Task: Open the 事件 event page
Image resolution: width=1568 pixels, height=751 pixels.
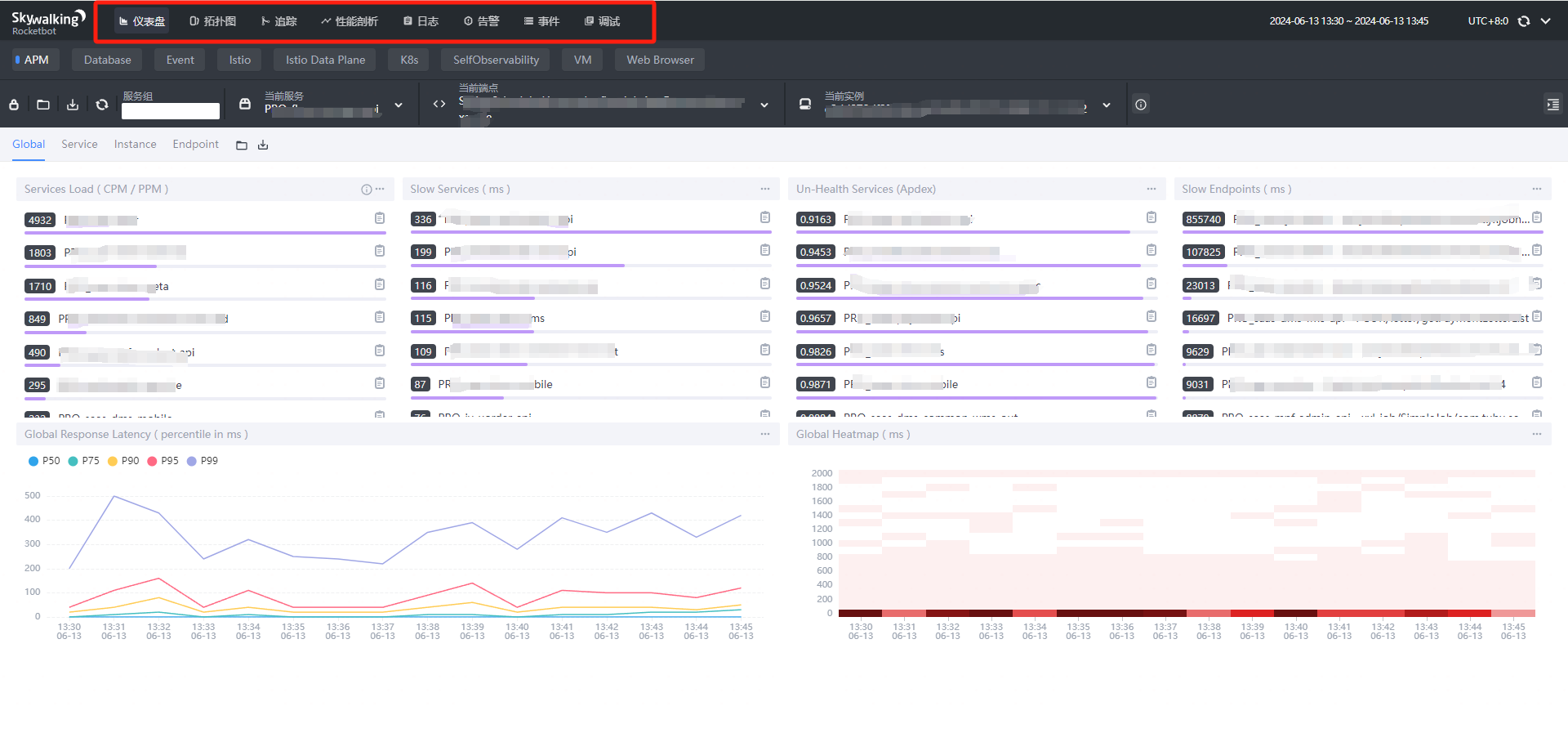Action: pyautogui.click(x=542, y=21)
